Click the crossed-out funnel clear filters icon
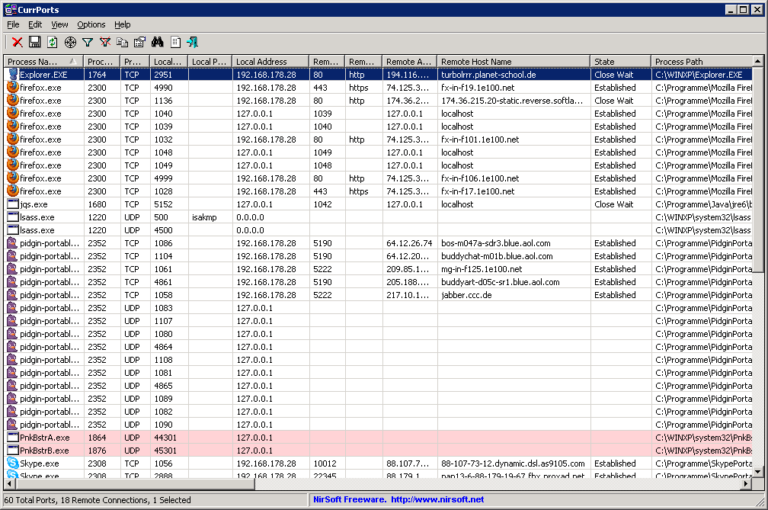Viewport: 768px width, 510px height. click(105, 42)
